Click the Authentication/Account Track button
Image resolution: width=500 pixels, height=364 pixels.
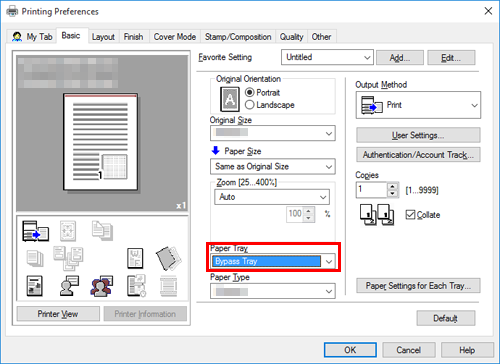click(x=418, y=155)
